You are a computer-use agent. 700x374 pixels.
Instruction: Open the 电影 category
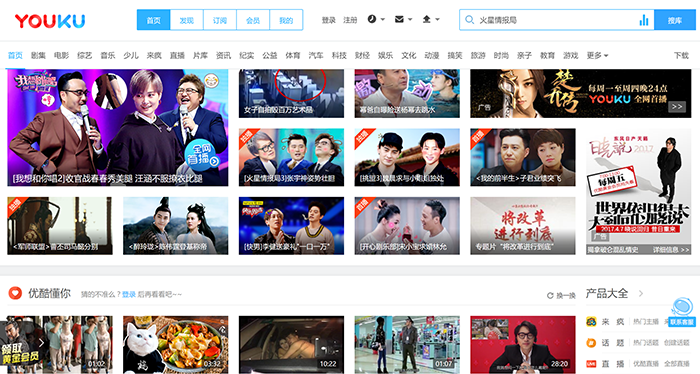coord(62,55)
